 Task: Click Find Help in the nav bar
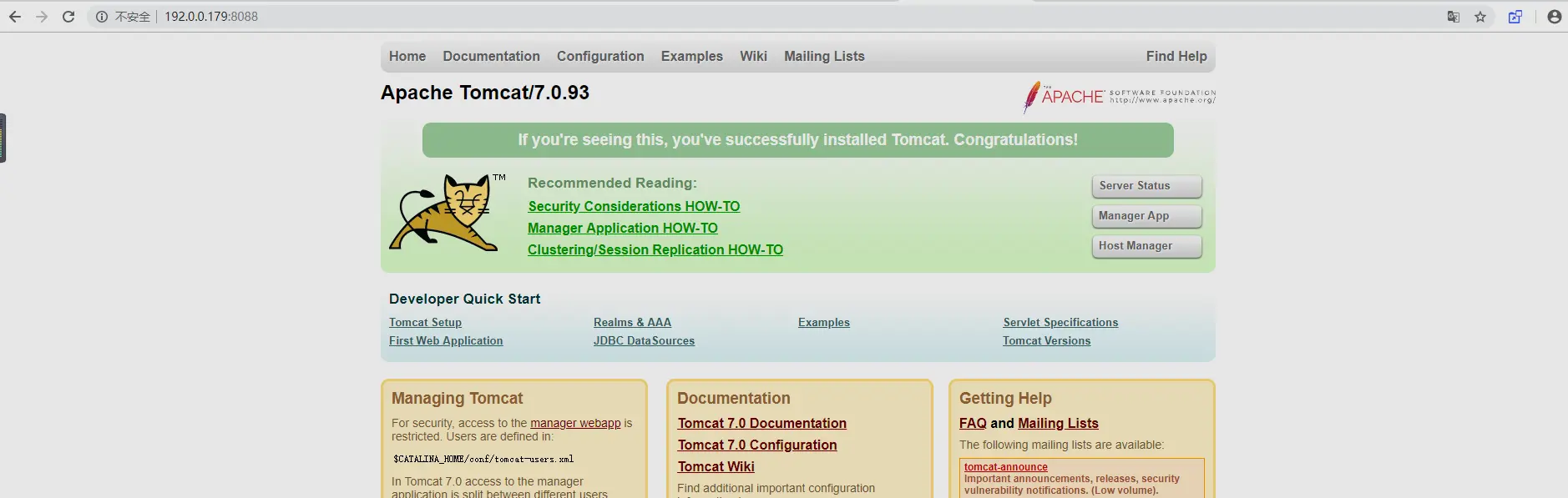click(1176, 57)
